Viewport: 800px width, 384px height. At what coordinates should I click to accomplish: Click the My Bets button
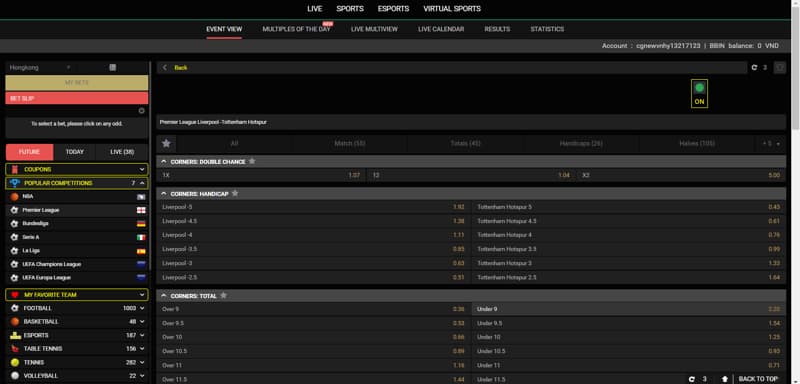pyautogui.click(x=77, y=83)
